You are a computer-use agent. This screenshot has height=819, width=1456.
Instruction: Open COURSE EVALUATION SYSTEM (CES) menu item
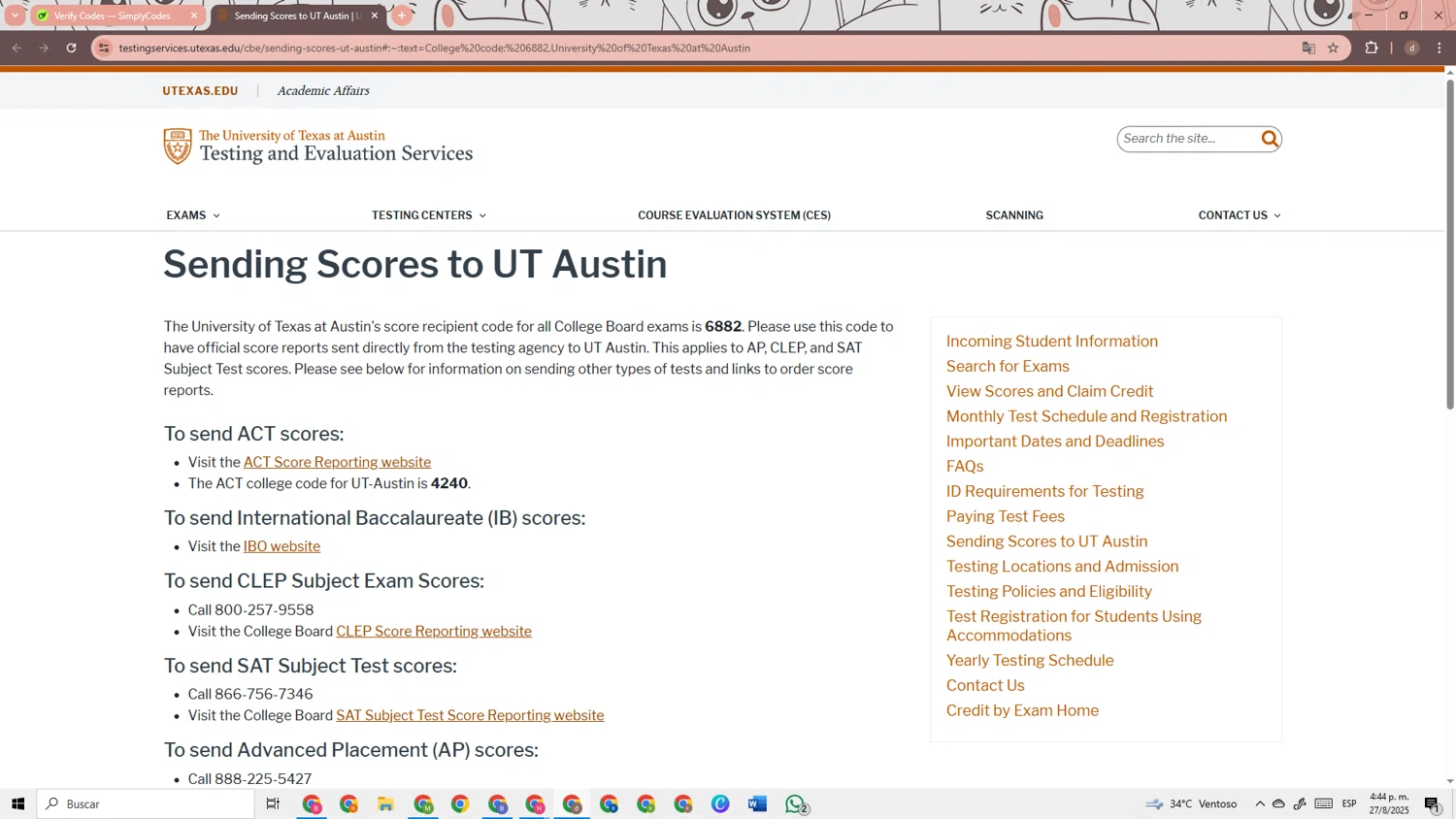(734, 215)
